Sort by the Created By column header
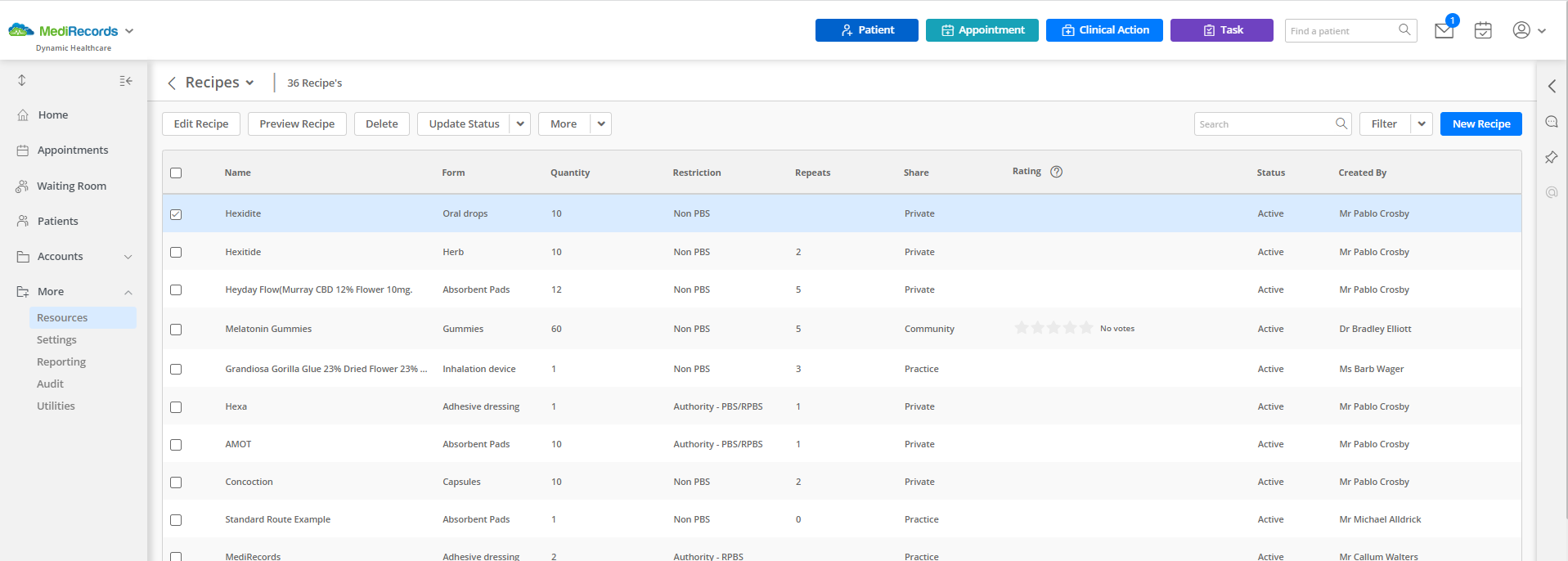This screenshot has width=1568, height=561. [1363, 173]
